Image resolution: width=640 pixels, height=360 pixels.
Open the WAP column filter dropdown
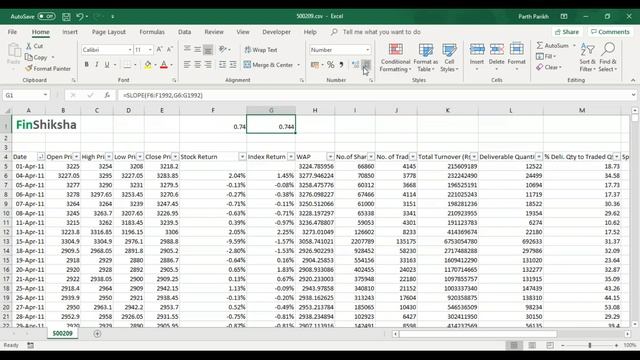click(x=330, y=157)
